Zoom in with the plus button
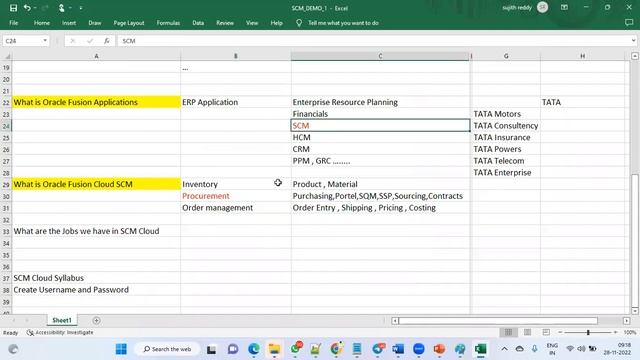Image resolution: width=640 pixels, height=360 pixels. pyautogui.click(x=616, y=332)
